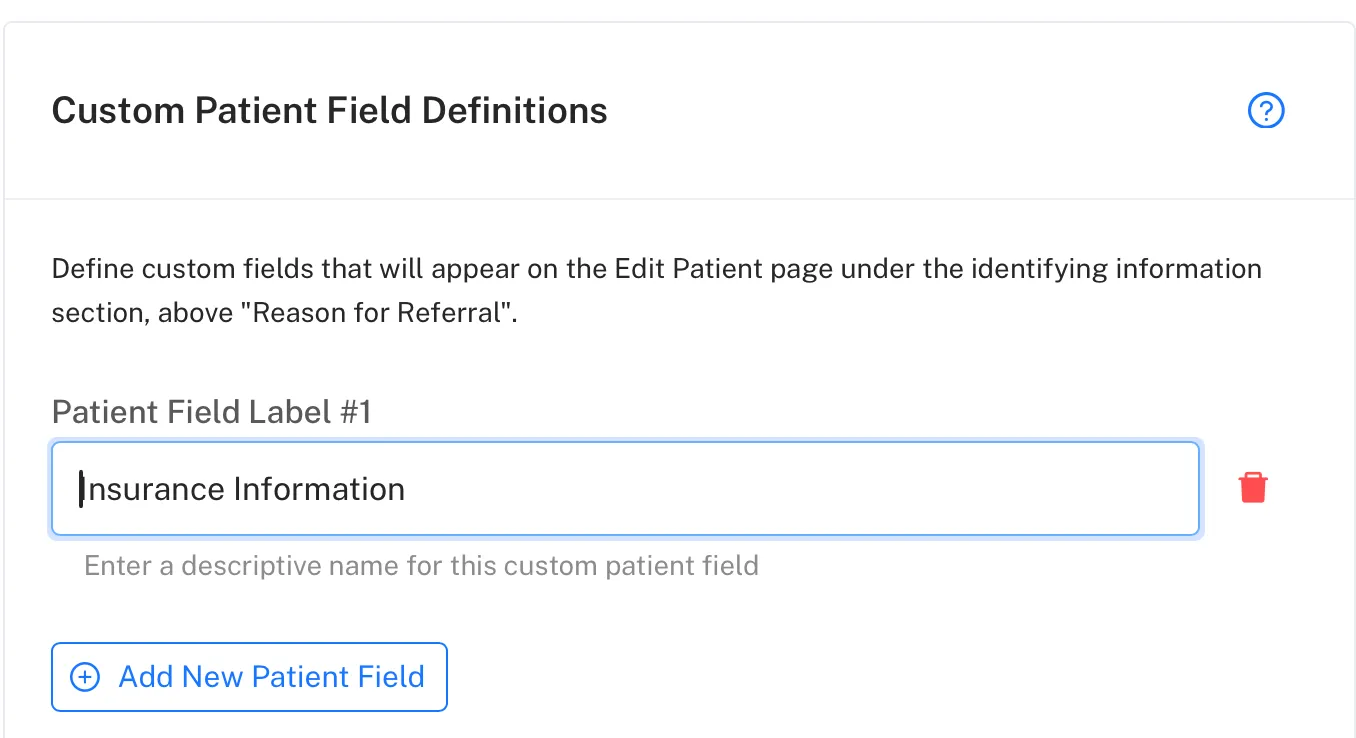Image resolution: width=1356 pixels, height=738 pixels.
Task: Click empty space inside Patient Field Label input
Action: tap(800, 489)
